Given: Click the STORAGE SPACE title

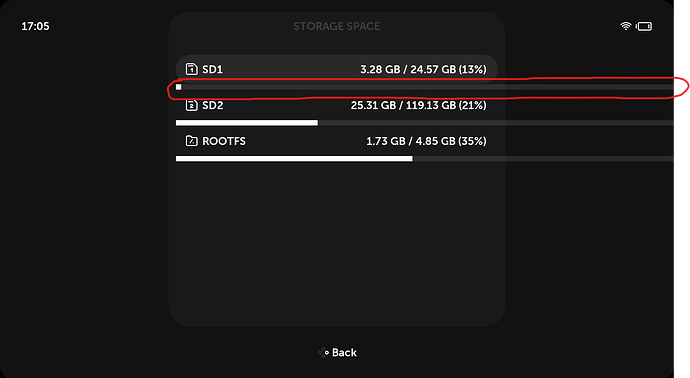Looking at the screenshot, I should tap(337, 26).
